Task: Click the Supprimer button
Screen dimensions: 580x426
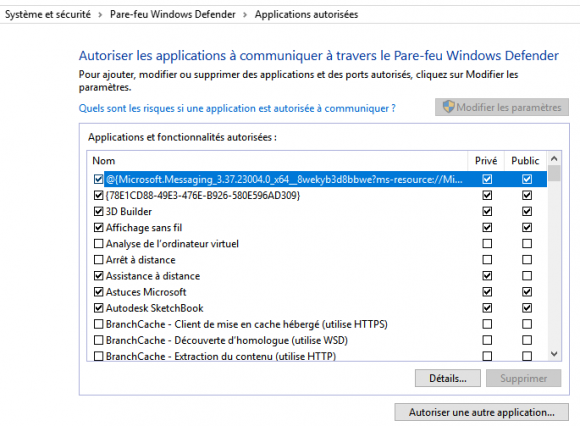Action: pos(523,378)
